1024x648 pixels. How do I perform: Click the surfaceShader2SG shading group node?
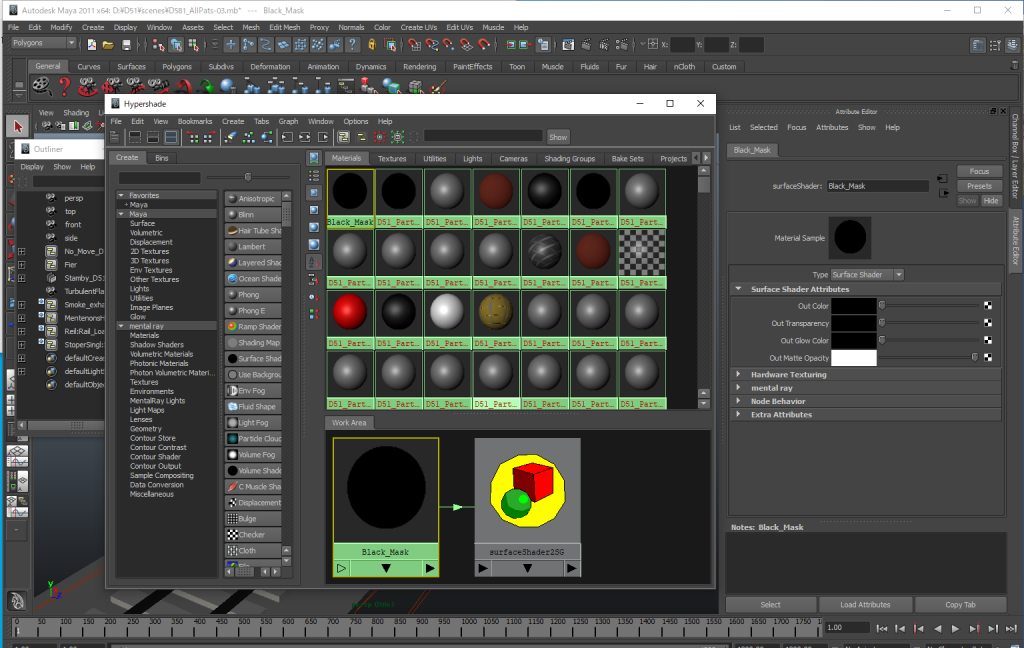click(527, 507)
